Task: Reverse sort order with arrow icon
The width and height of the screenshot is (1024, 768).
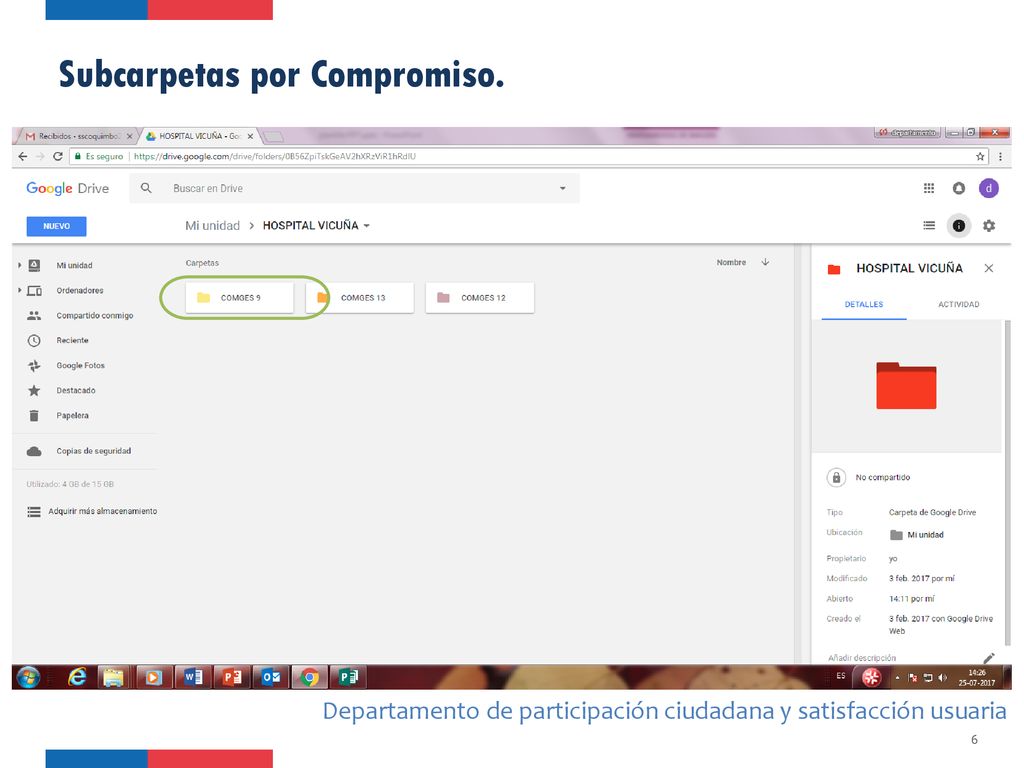Action: point(765,262)
